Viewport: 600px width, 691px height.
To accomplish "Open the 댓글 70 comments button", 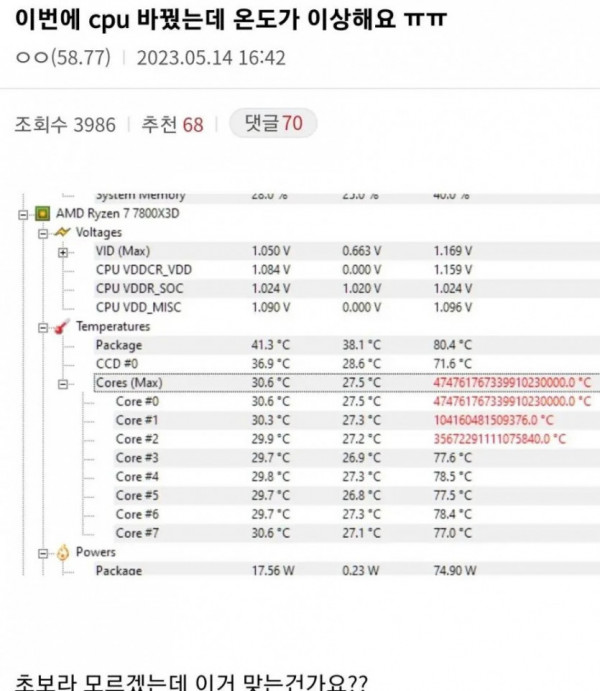I will [x=273, y=123].
